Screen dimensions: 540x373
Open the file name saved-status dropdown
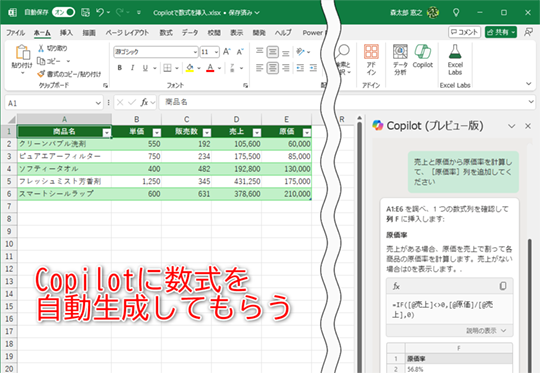click(x=257, y=13)
